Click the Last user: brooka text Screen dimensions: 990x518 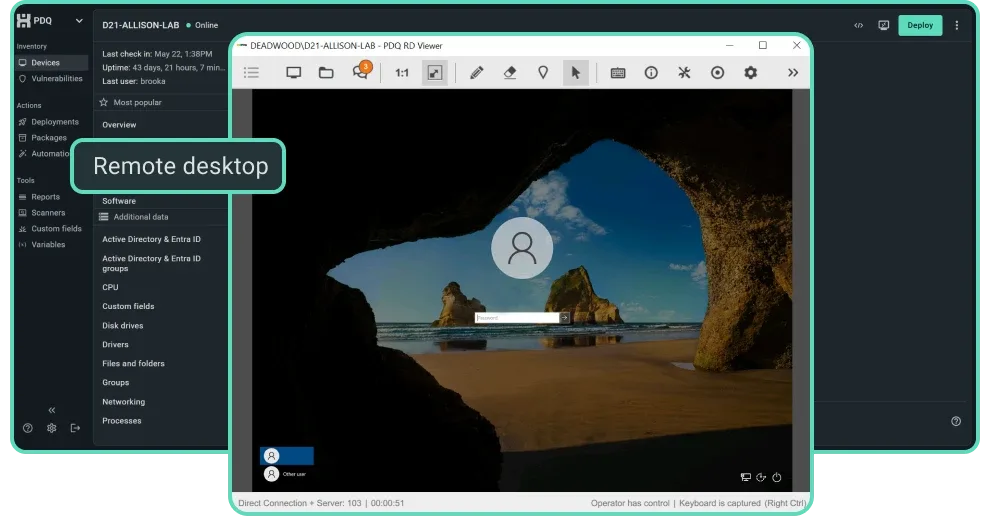pyautogui.click(x=134, y=81)
